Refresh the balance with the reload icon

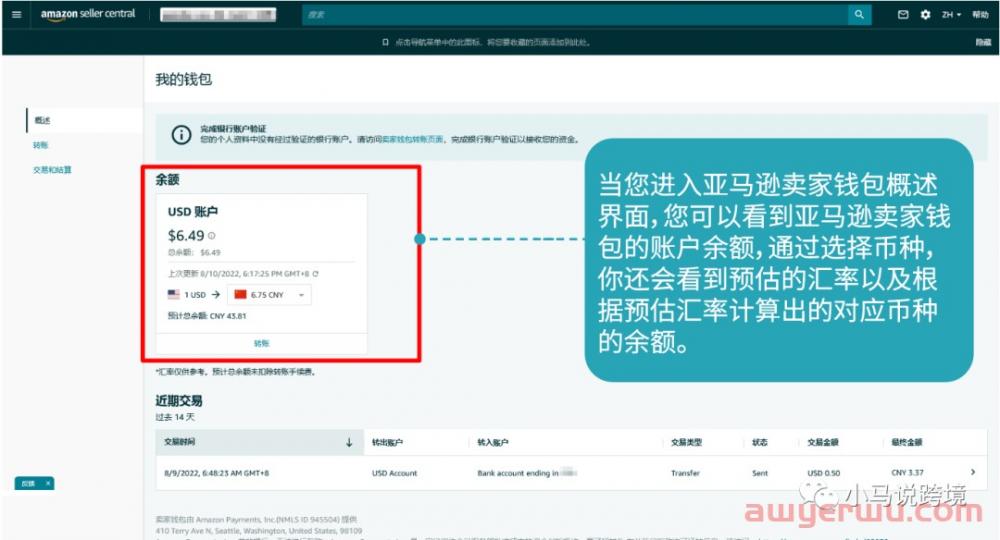click(x=316, y=274)
